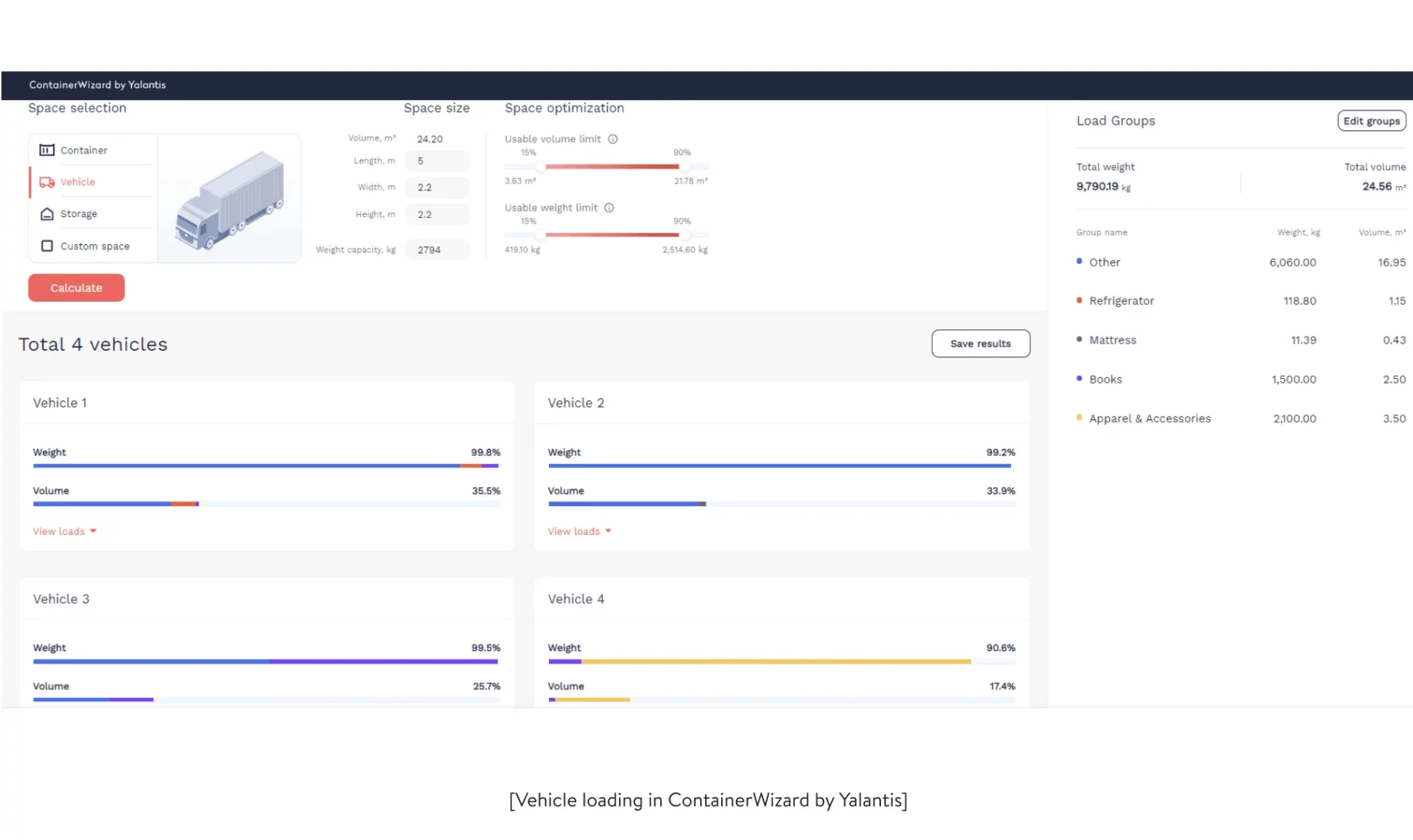Click the Vehicle truck icon in space selection
This screenshot has height=840, width=1413.
click(x=46, y=182)
